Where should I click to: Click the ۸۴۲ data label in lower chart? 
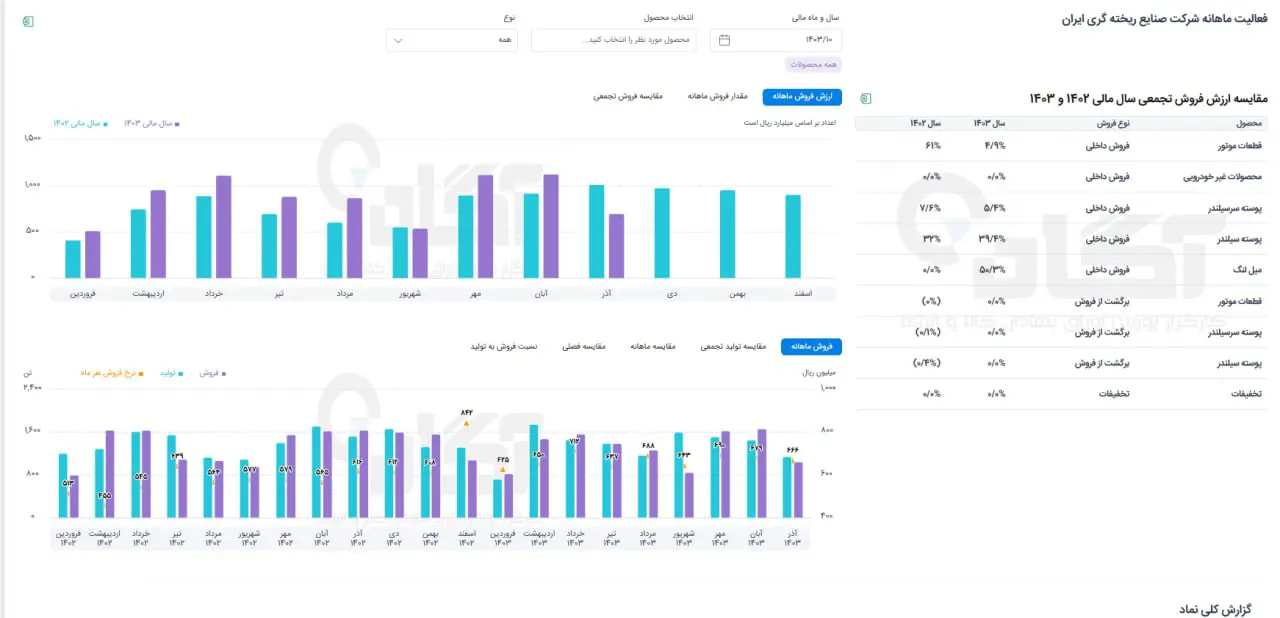pyautogui.click(x=466, y=412)
